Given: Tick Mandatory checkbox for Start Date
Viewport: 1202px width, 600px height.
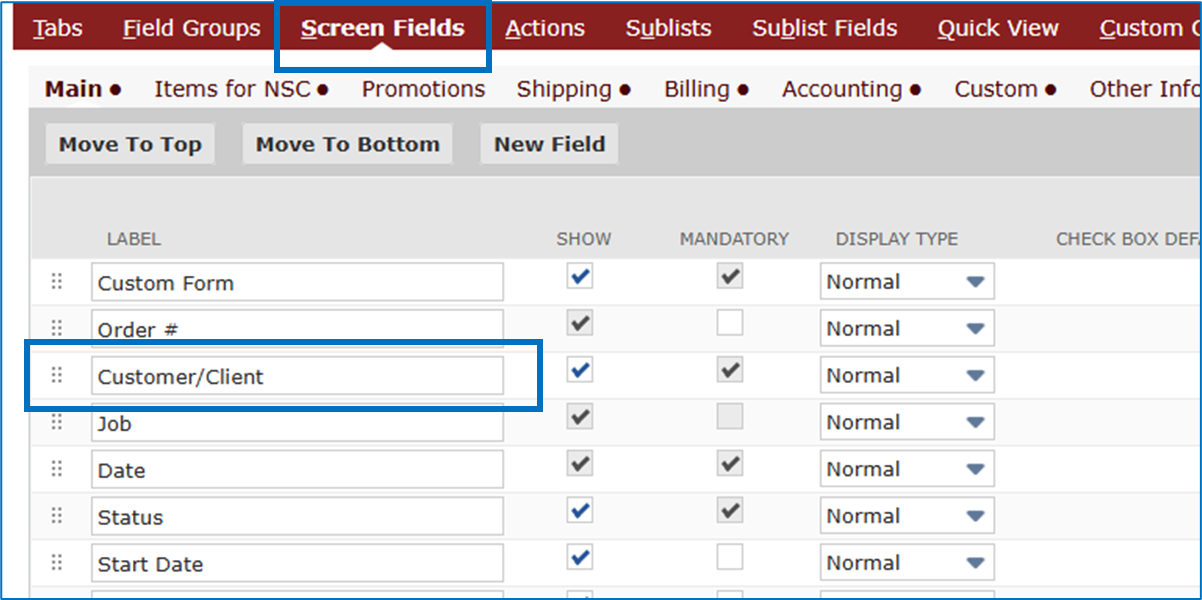Looking at the screenshot, I should [730, 557].
